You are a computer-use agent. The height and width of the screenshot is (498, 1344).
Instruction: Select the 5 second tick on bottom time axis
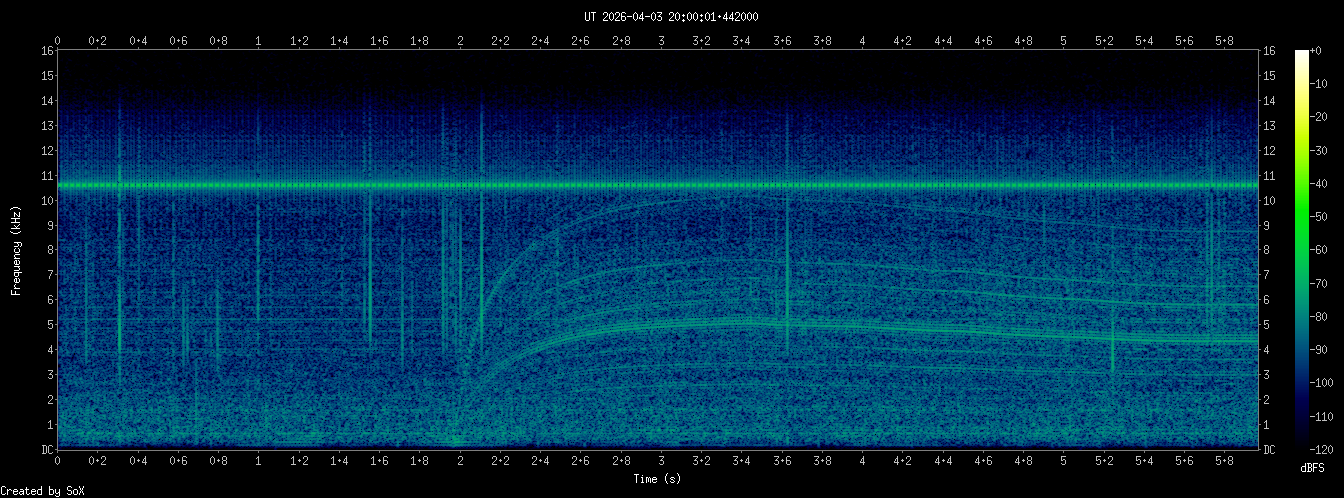[x=1064, y=463]
